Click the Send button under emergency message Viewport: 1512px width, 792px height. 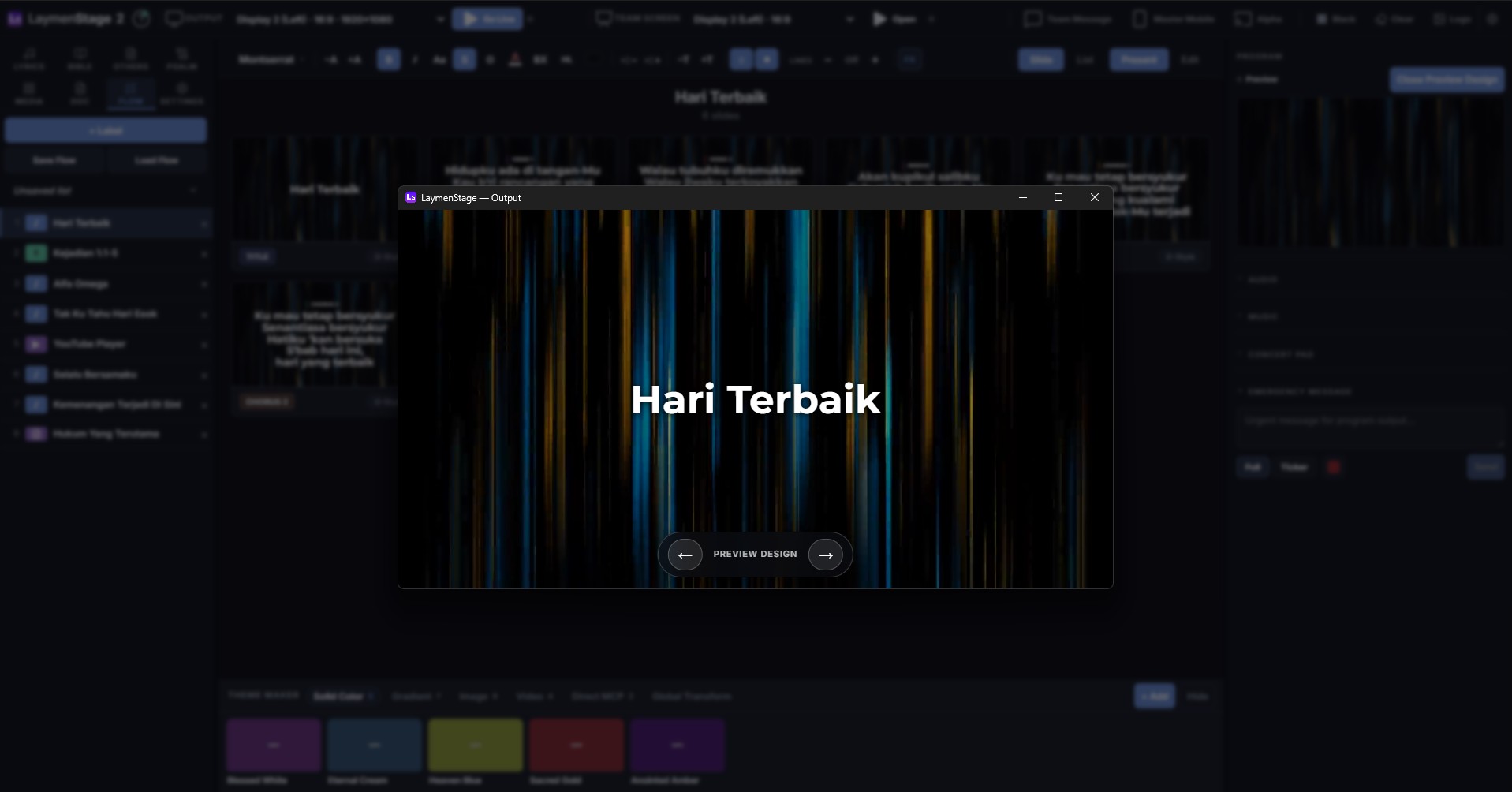(x=1486, y=467)
